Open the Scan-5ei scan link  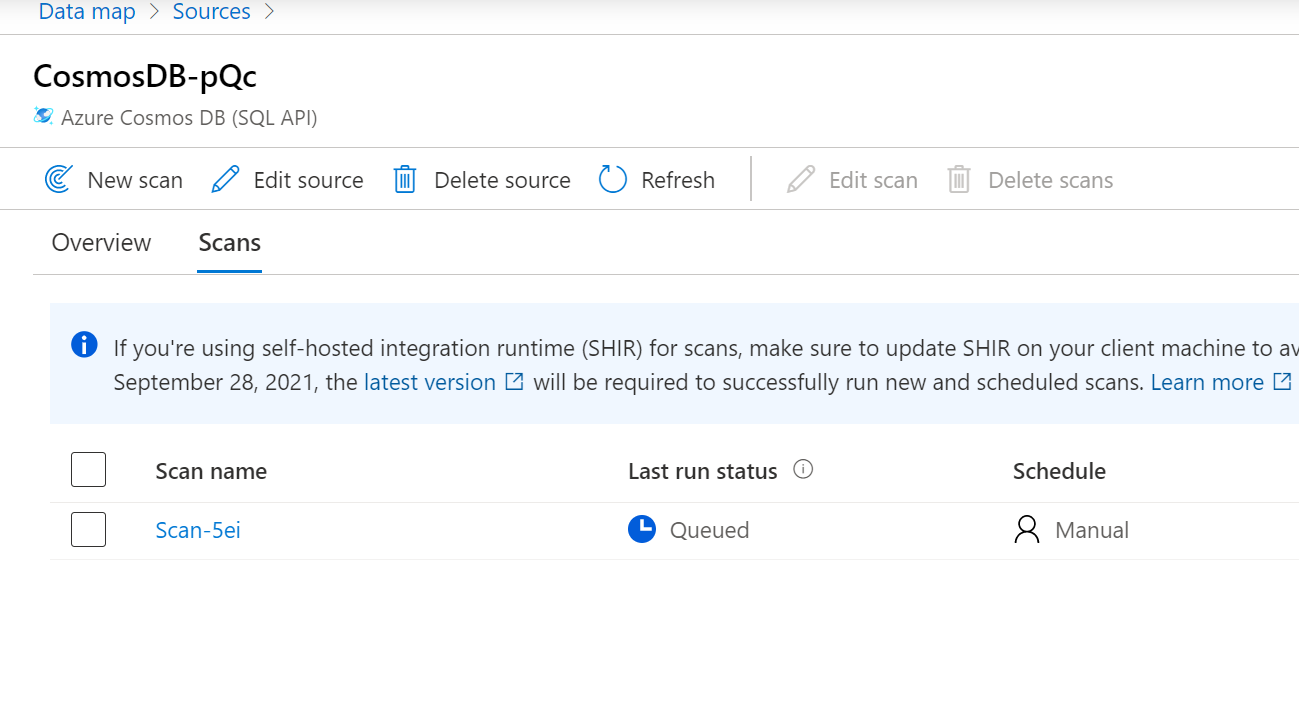[198, 530]
